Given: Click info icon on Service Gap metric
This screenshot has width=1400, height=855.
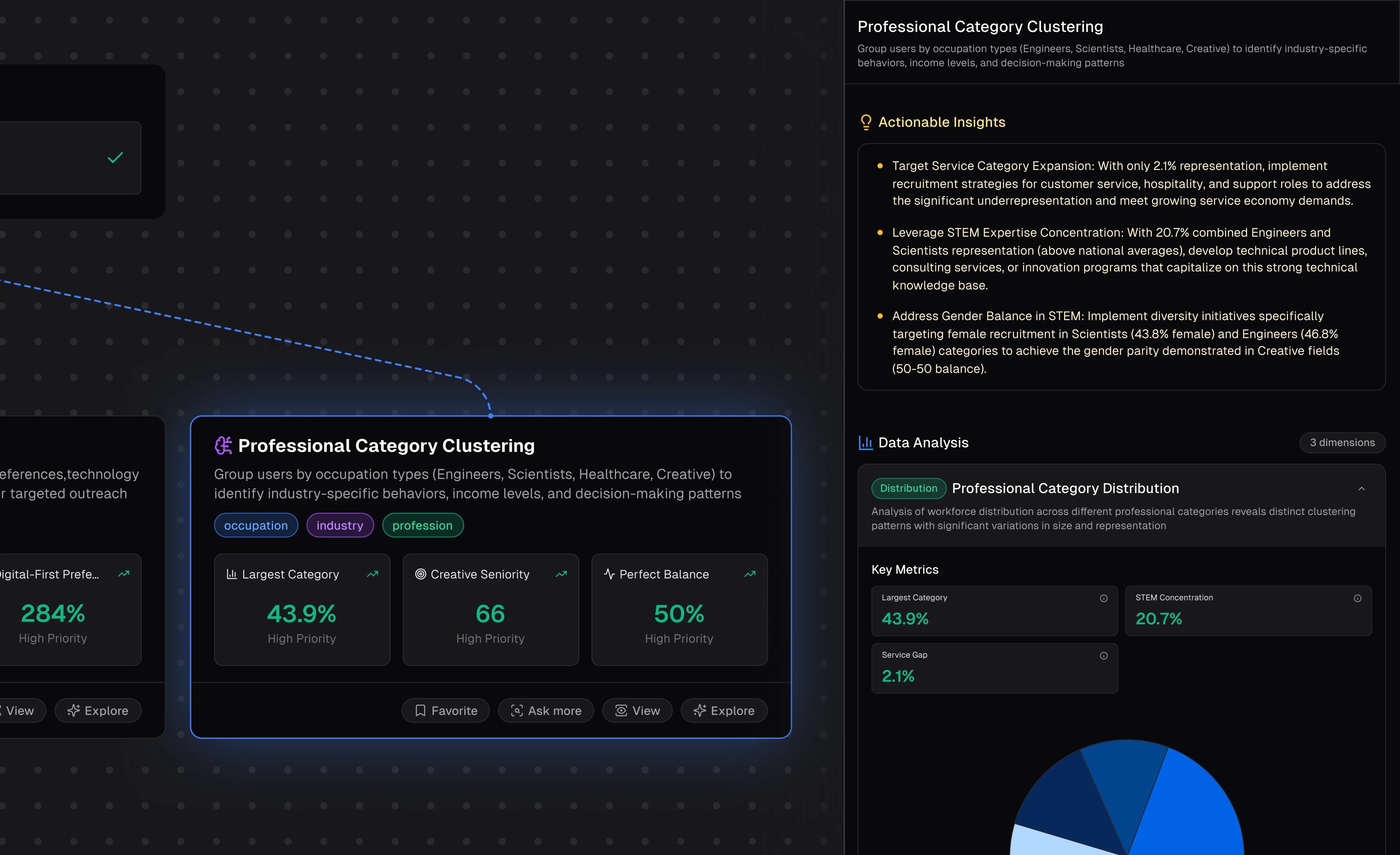Looking at the screenshot, I should coord(1103,656).
